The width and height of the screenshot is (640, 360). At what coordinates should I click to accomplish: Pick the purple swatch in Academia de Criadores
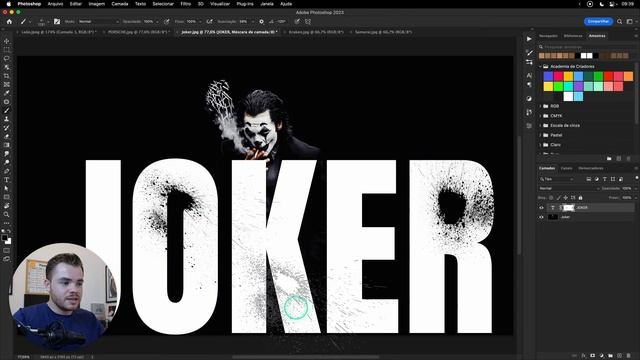(x=578, y=86)
